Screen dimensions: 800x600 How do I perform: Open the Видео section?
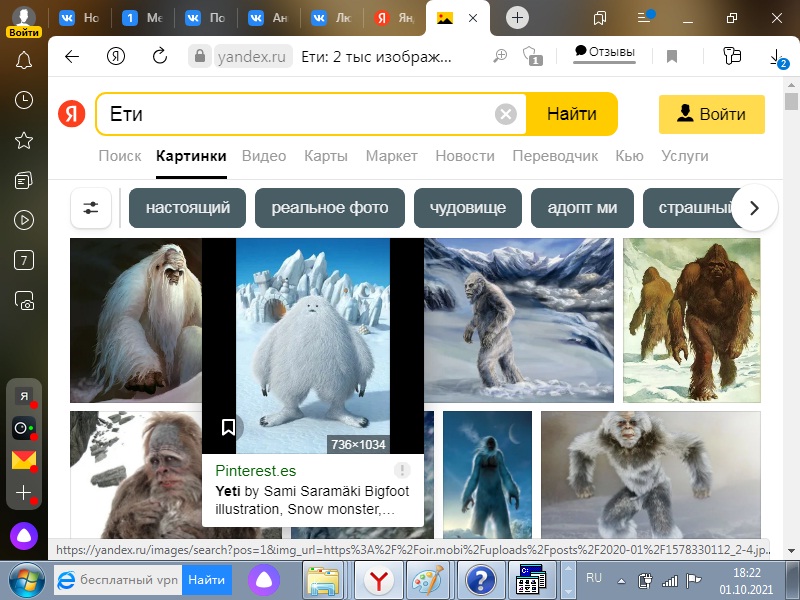(x=264, y=156)
